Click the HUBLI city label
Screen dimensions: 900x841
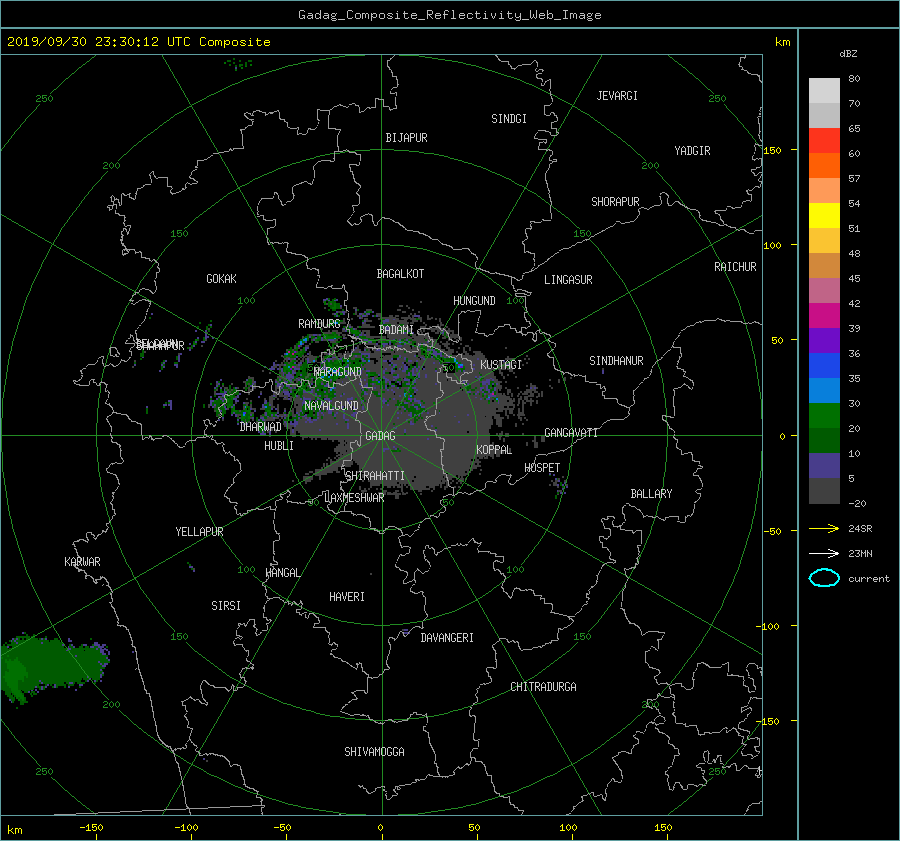(x=279, y=446)
